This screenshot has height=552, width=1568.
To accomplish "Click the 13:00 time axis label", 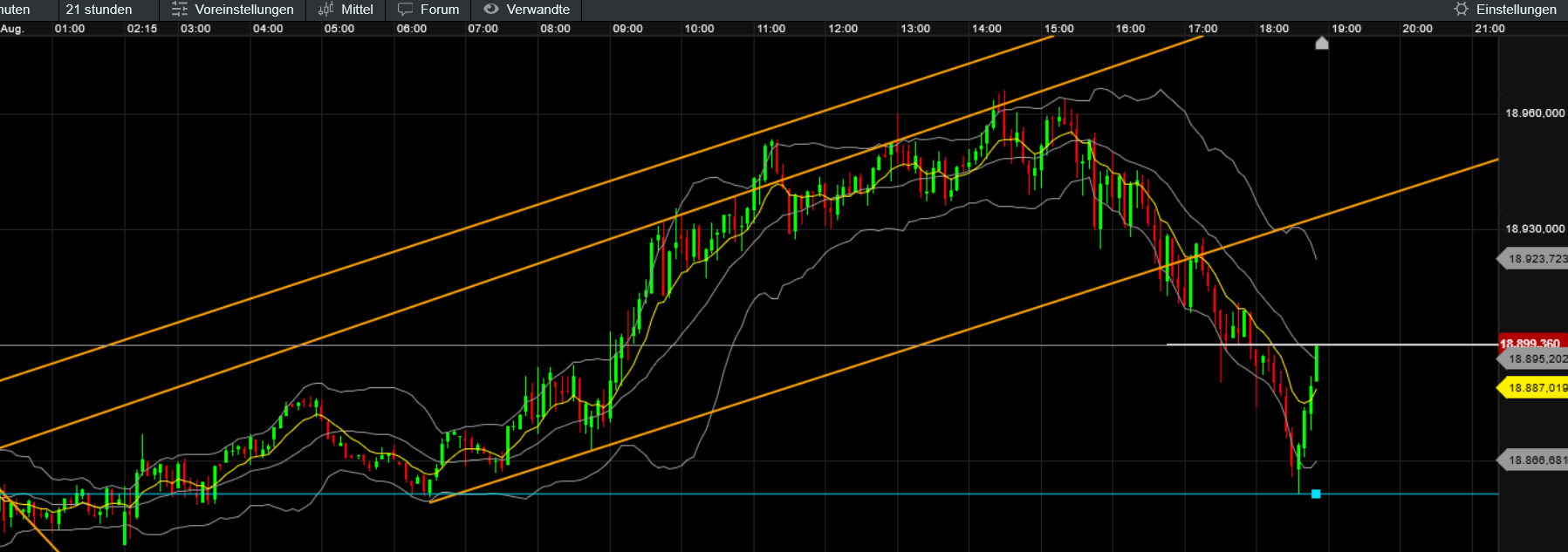I will pyautogui.click(x=915, y=29).
